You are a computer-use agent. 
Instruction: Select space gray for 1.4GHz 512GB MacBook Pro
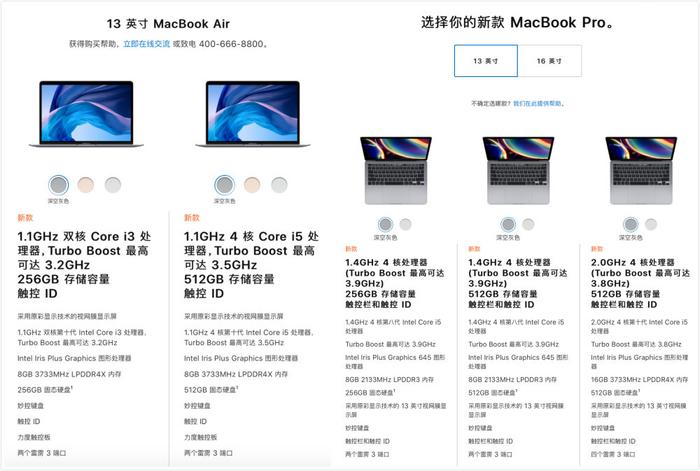tap(508, 224)
